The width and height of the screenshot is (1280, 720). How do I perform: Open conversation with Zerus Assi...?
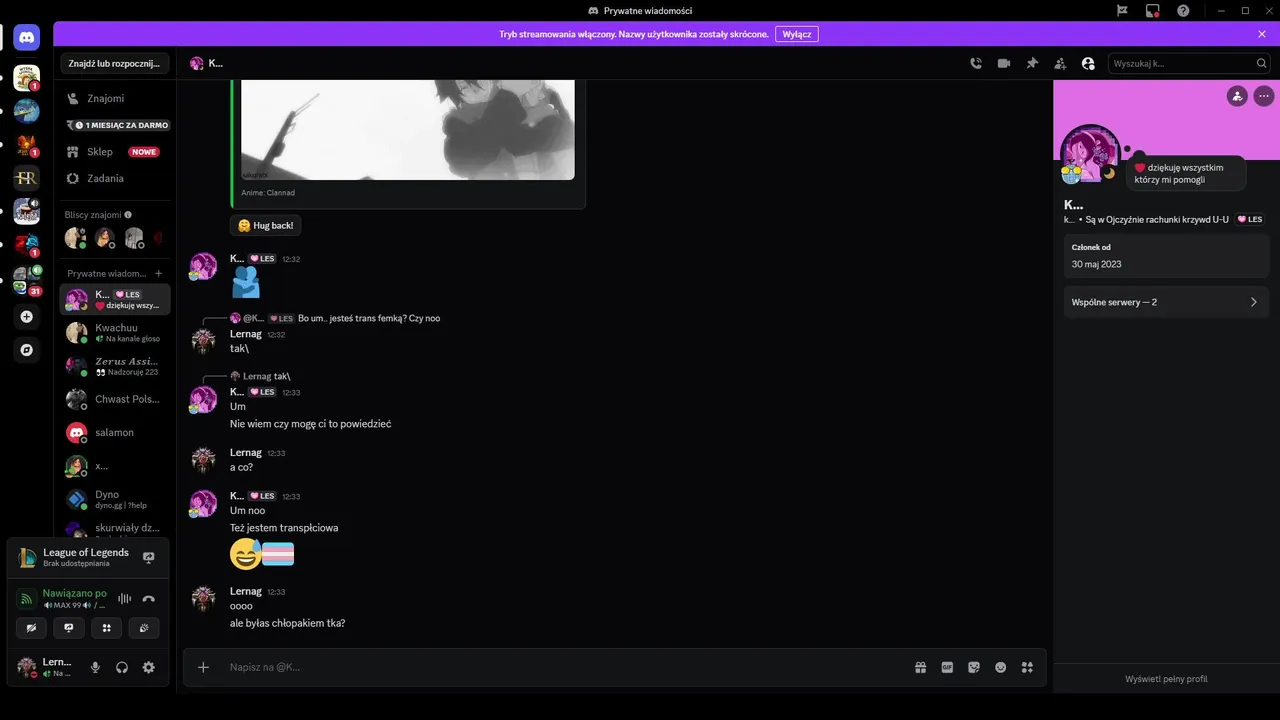click(x=114, y=366)
